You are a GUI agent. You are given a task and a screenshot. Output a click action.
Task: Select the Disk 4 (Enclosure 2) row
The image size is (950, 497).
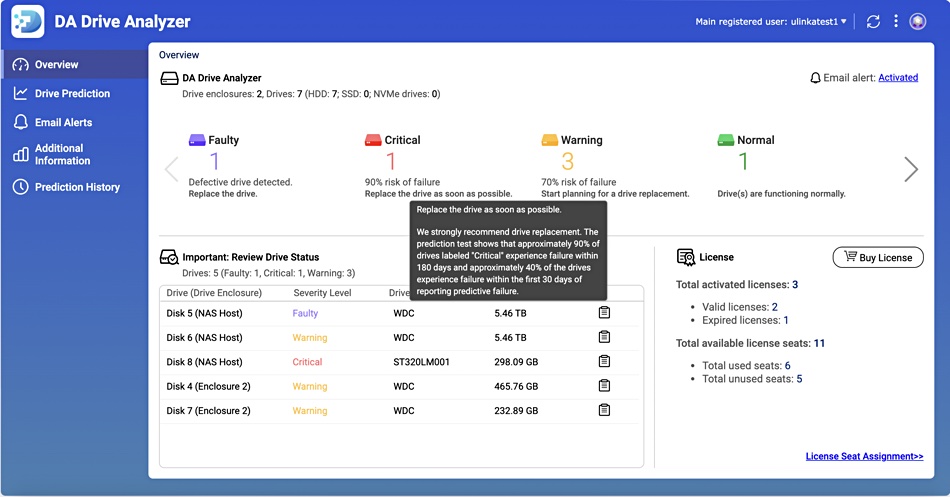tap(401, 386)
